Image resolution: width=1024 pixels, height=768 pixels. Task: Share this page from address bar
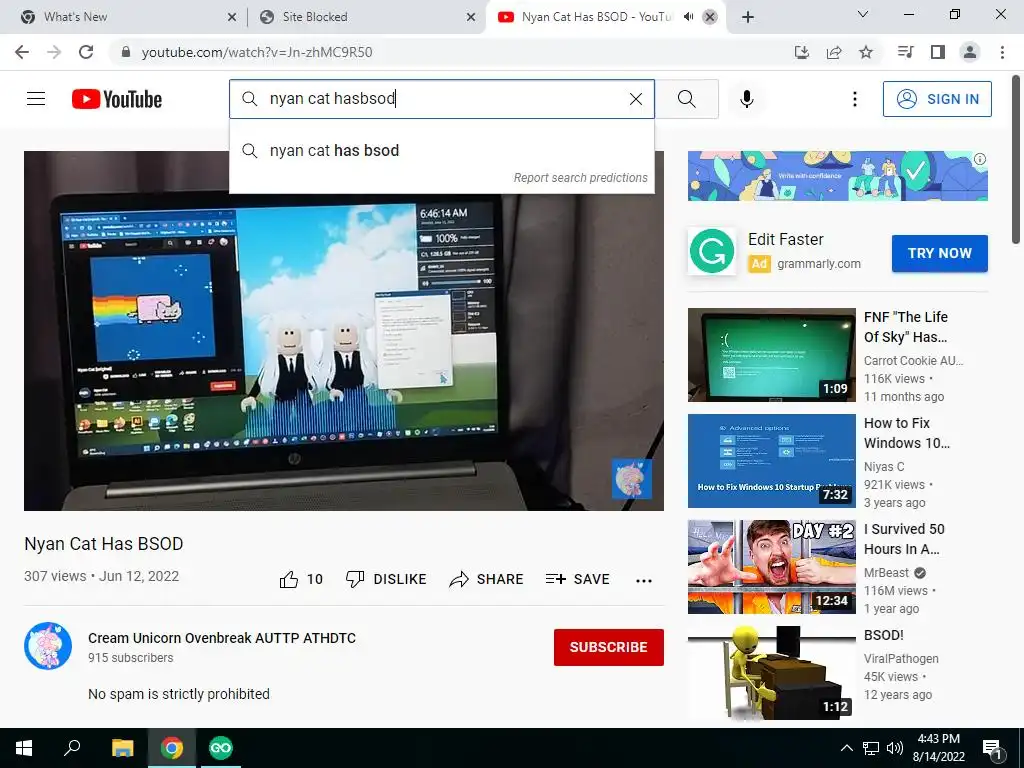pos(834,52)
